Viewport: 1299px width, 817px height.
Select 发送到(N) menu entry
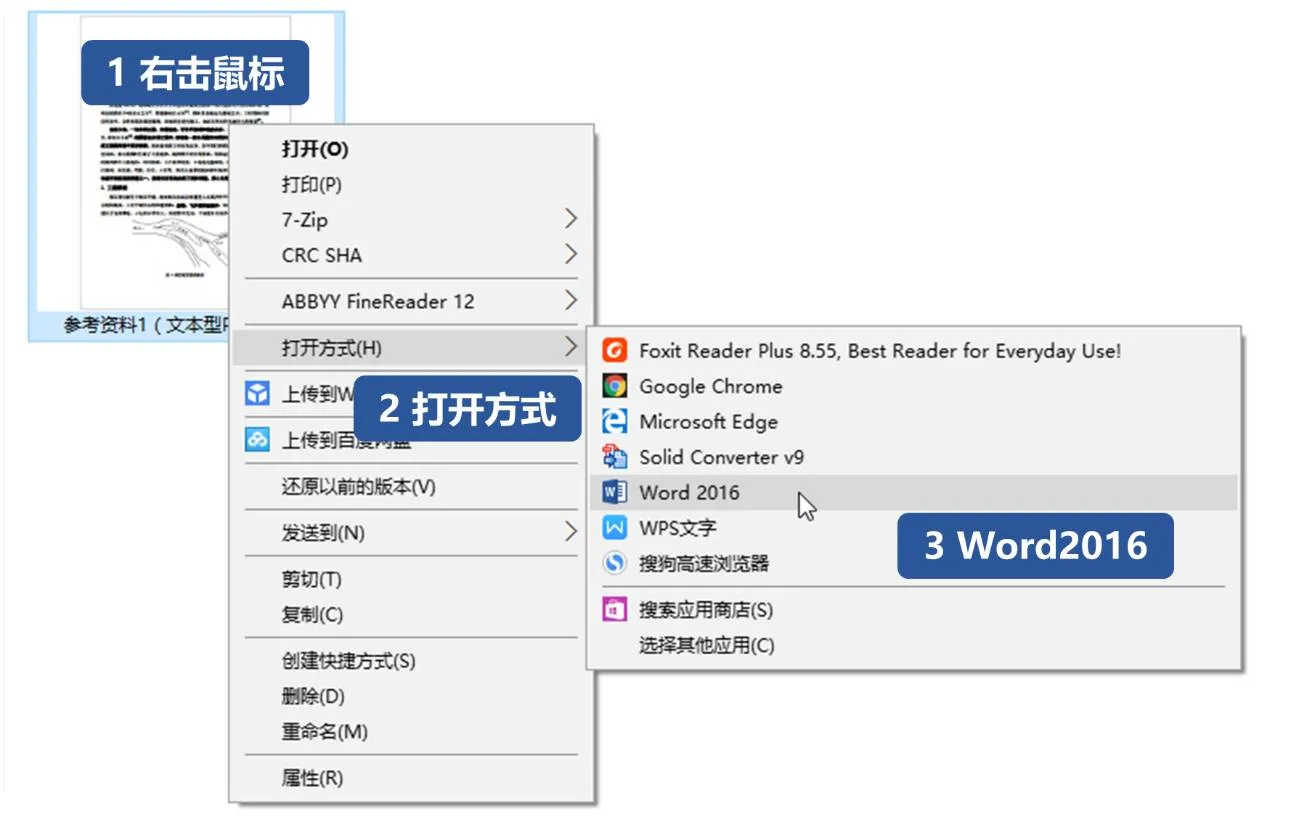412,534
